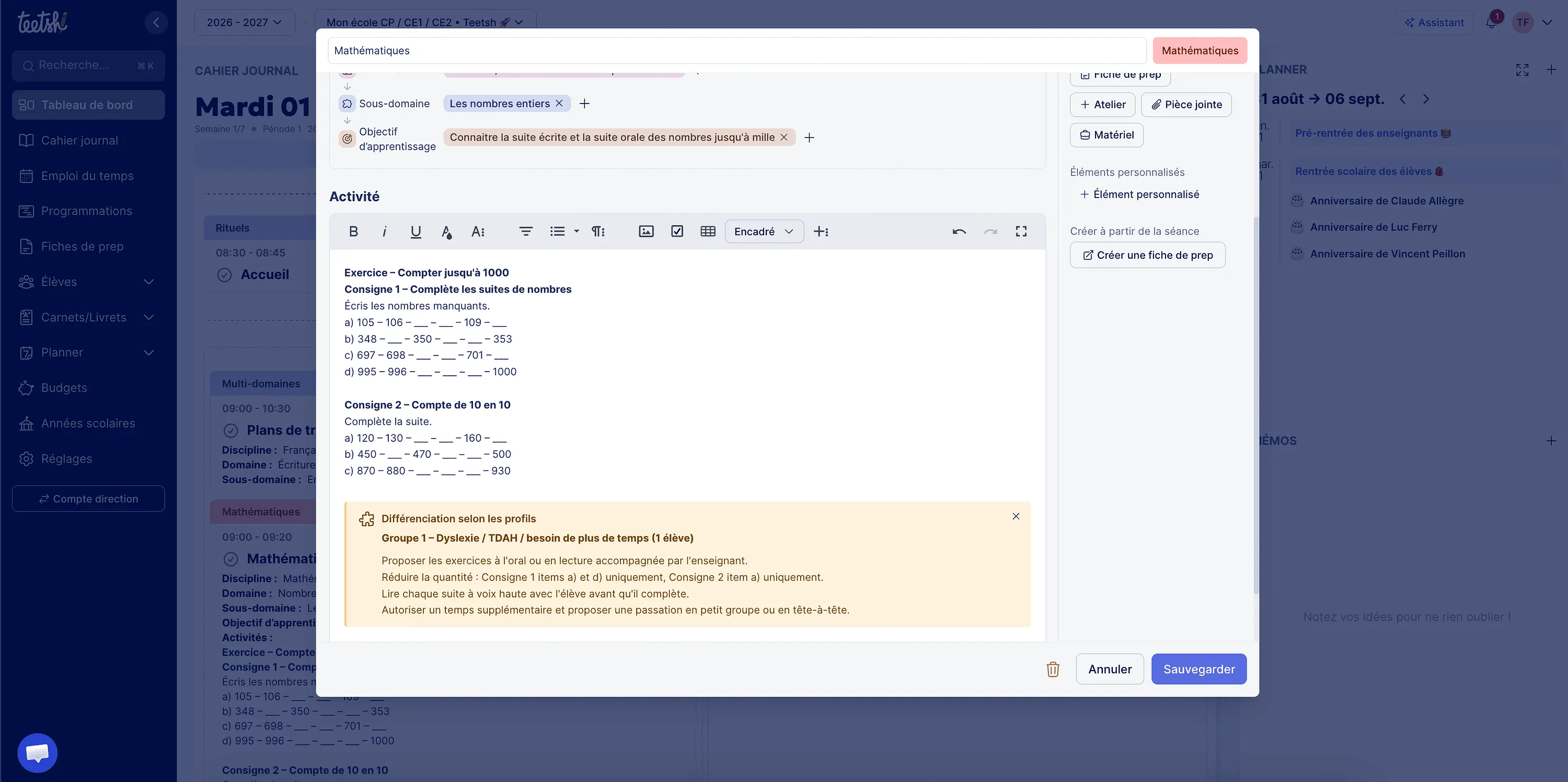The width and height of the screenshot is (1568, 782).
Task: Mark the Accueil session as done
Action: tap(224, 274)
